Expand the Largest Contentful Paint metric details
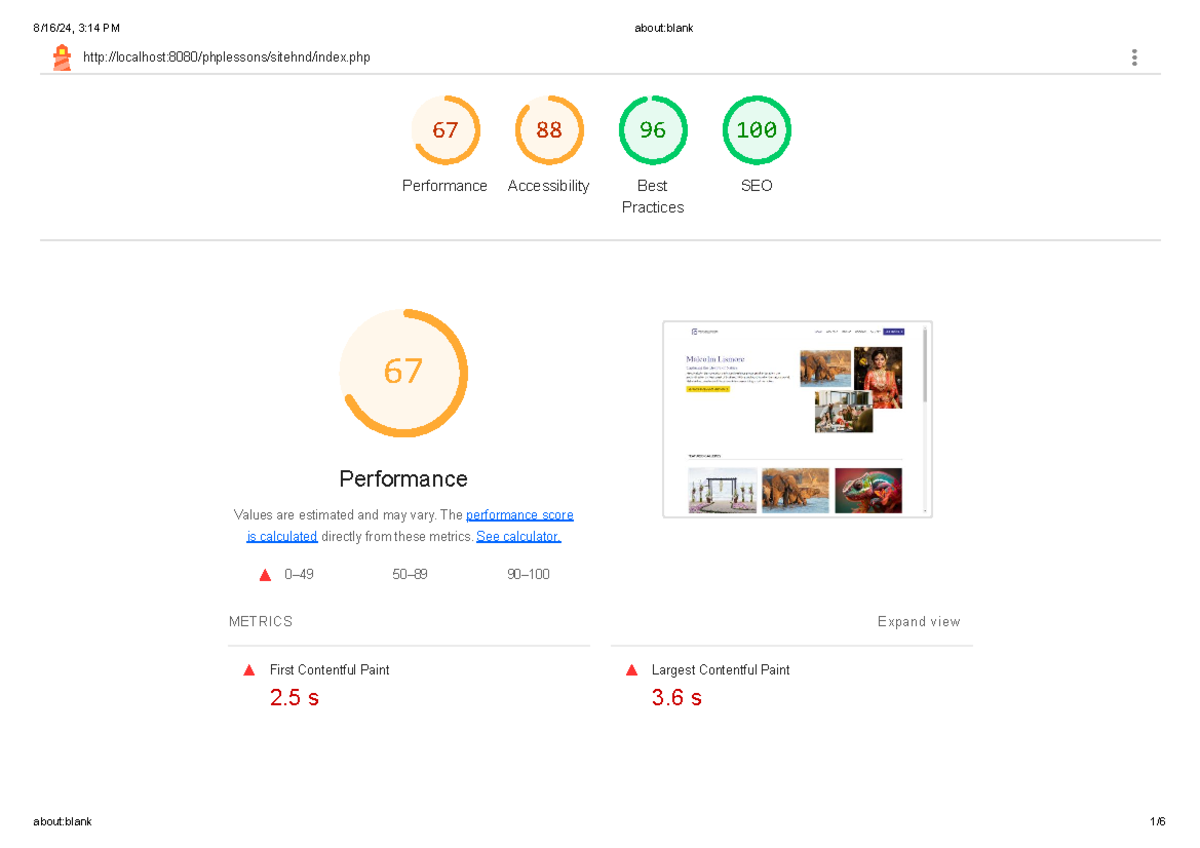 coord(719,670)
